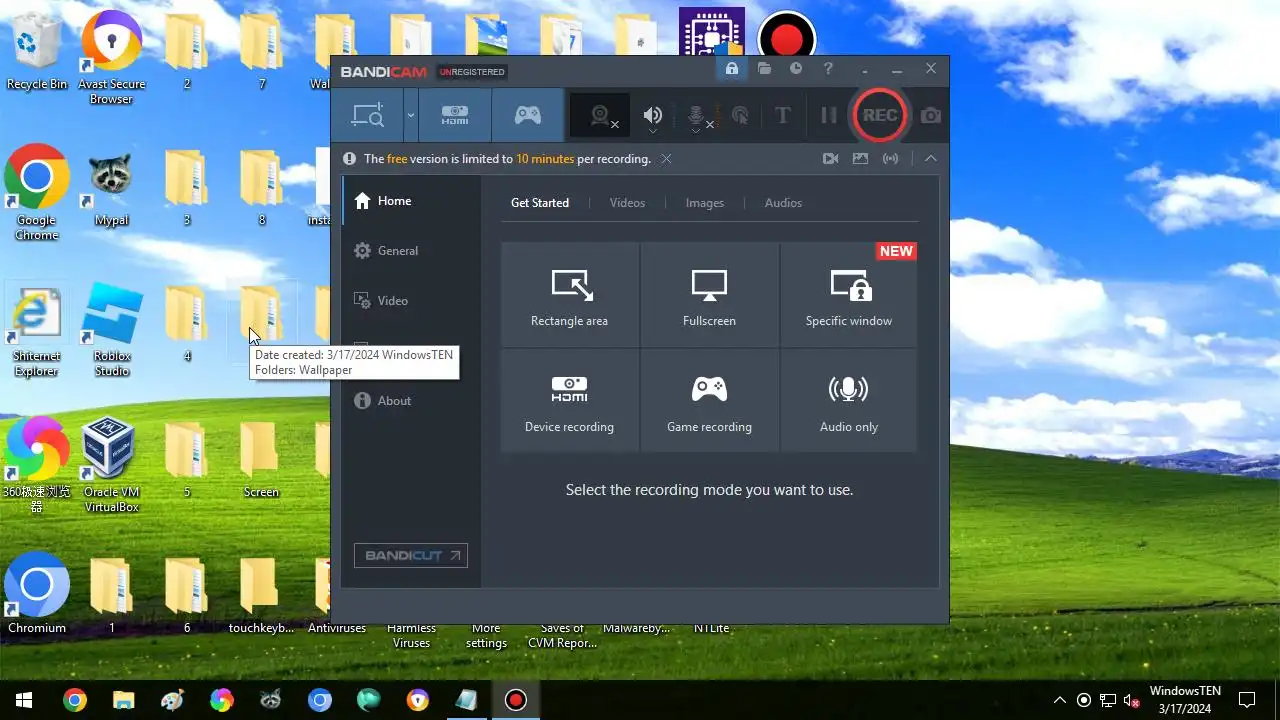
Task: Click image icon in notice bar
Action: pyautogui.click(x=860, y=159)
